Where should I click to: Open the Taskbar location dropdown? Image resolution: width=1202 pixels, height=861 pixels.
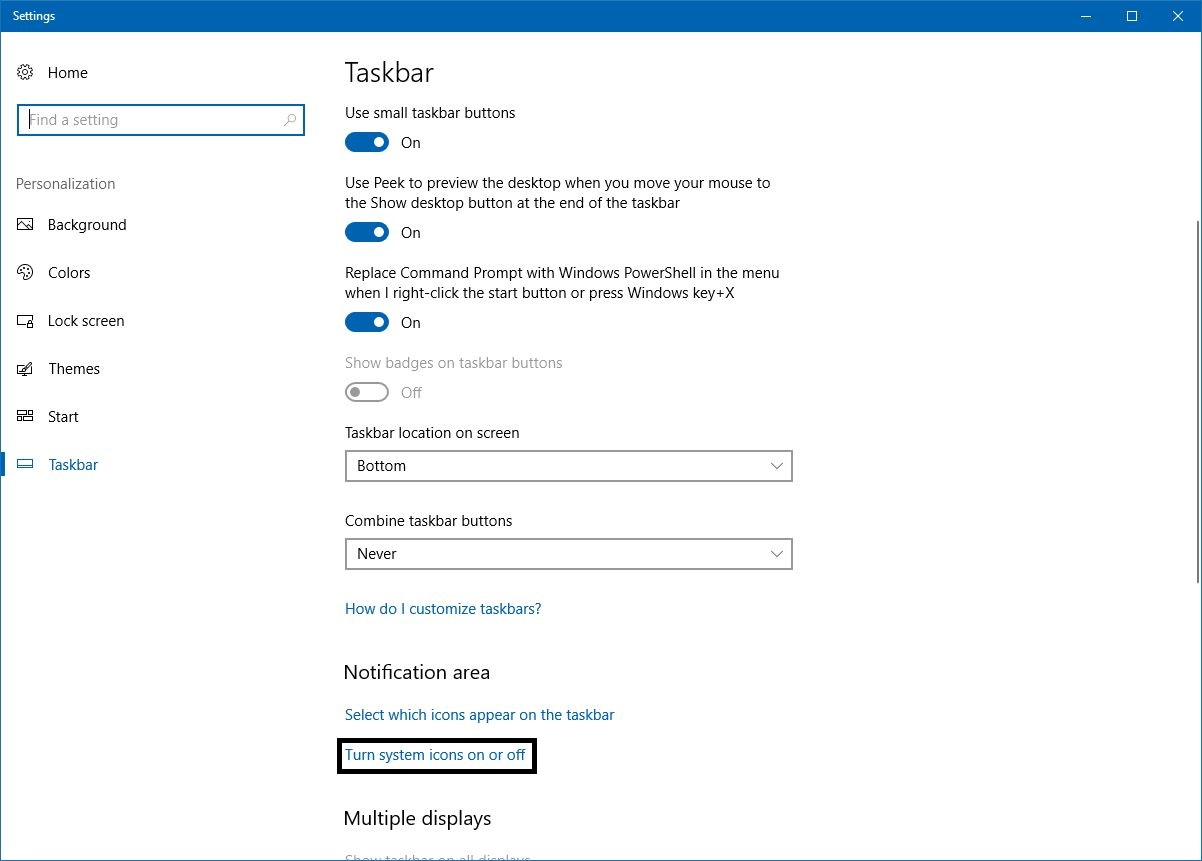[x=568, y=465]
